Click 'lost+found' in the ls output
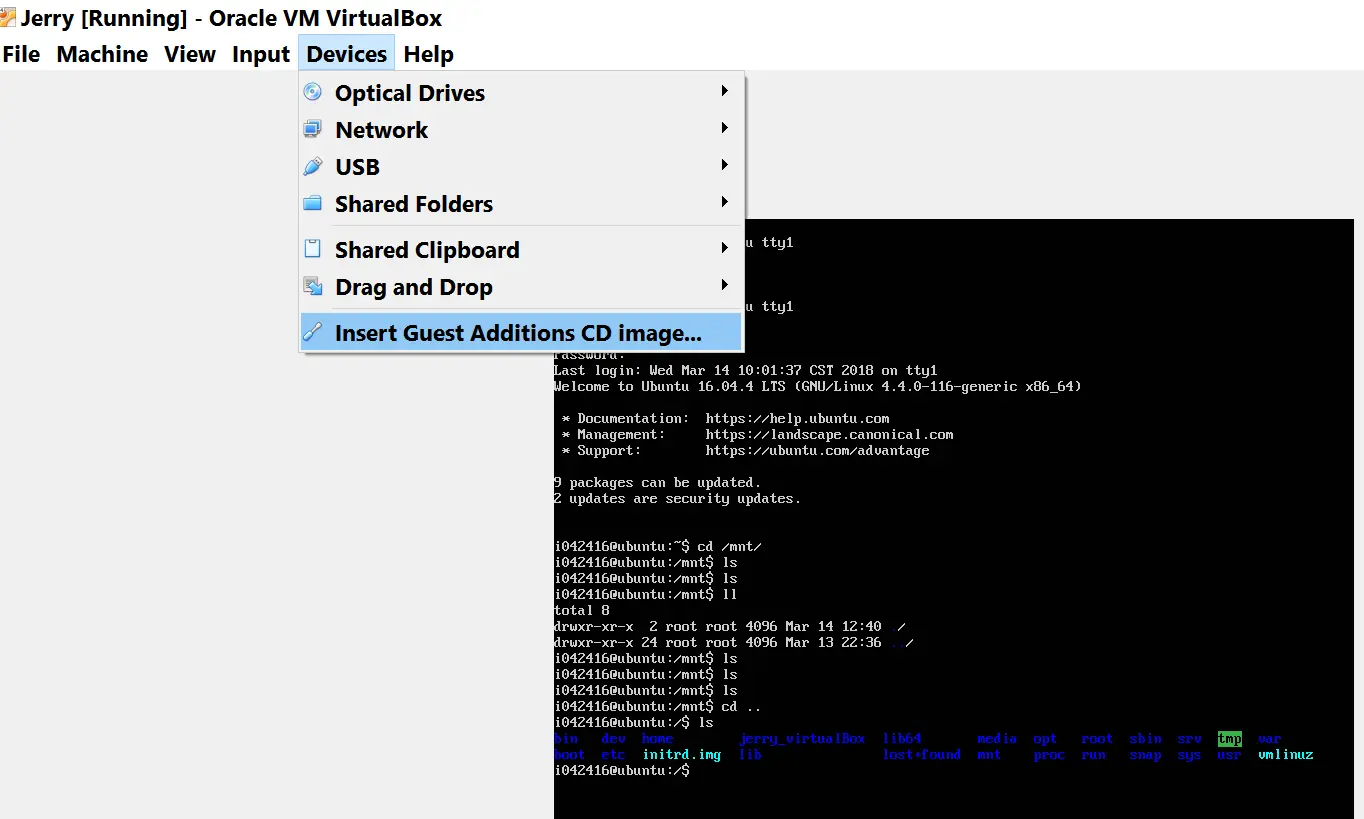The width and height of the screenshot is (1364, 819). pyautogui.click(x=921, y=754)
